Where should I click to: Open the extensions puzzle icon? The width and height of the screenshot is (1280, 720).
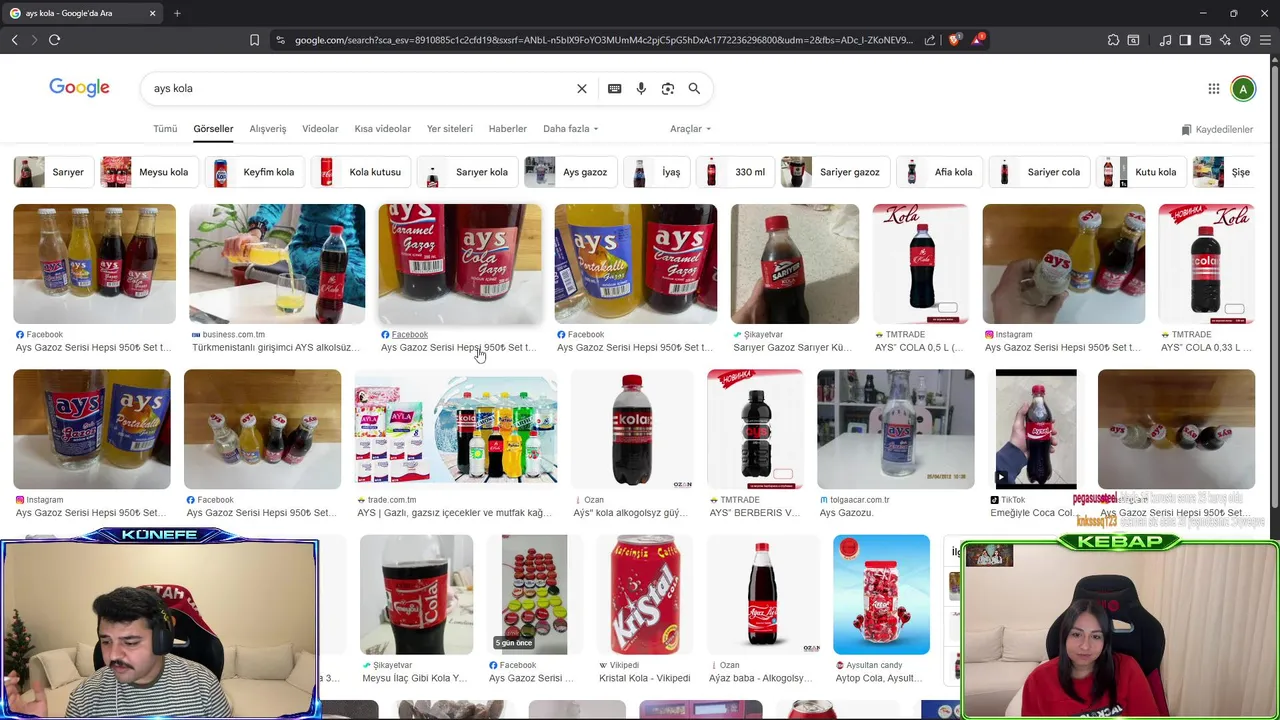tap(1113, 40)
